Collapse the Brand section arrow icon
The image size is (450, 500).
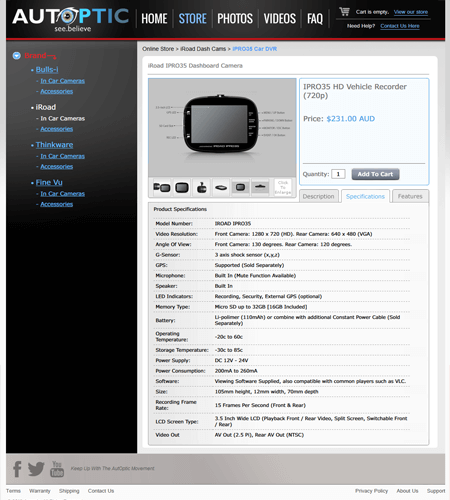point(17,56)
